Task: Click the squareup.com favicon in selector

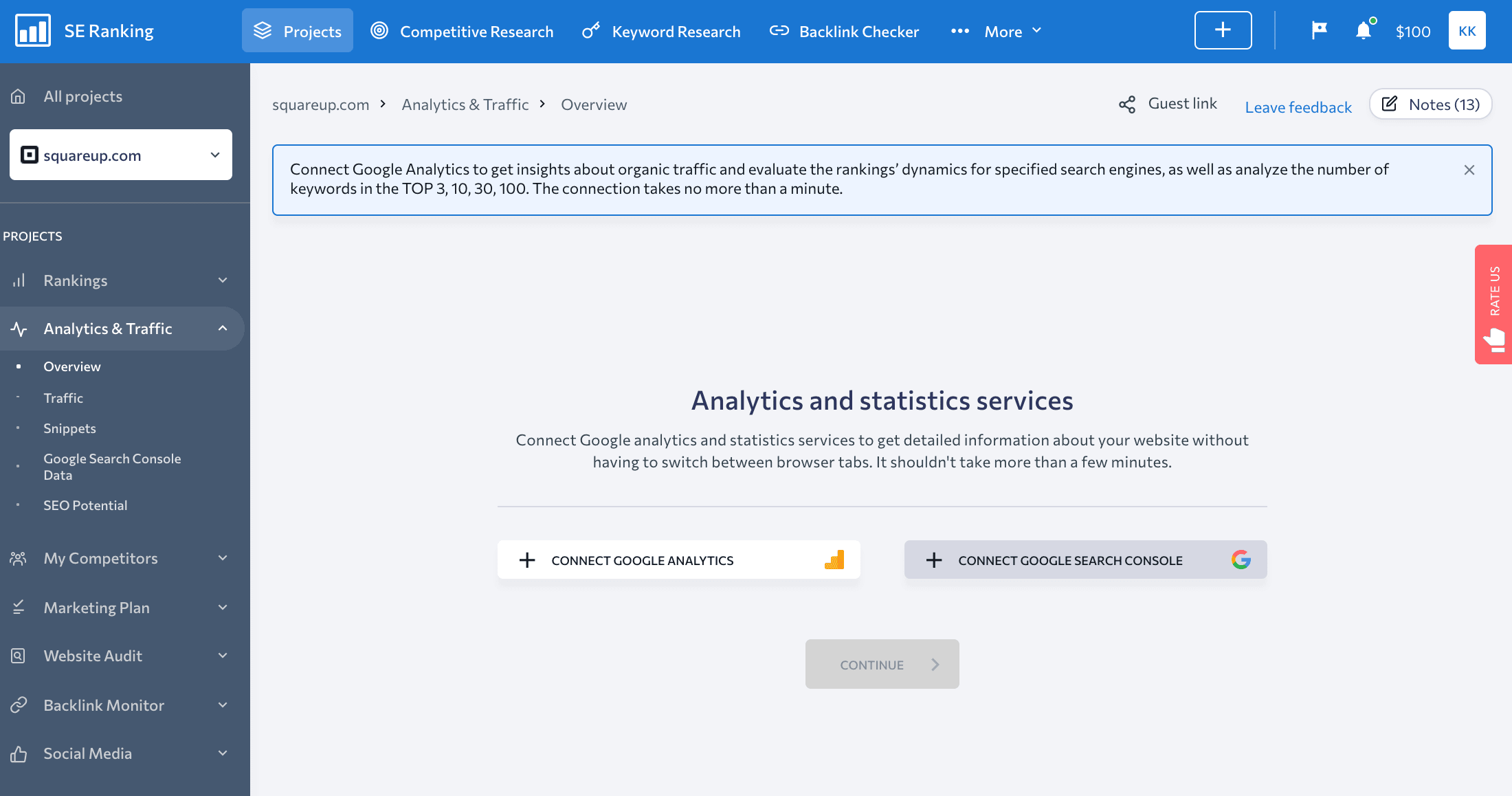Action: pos(30,155)
